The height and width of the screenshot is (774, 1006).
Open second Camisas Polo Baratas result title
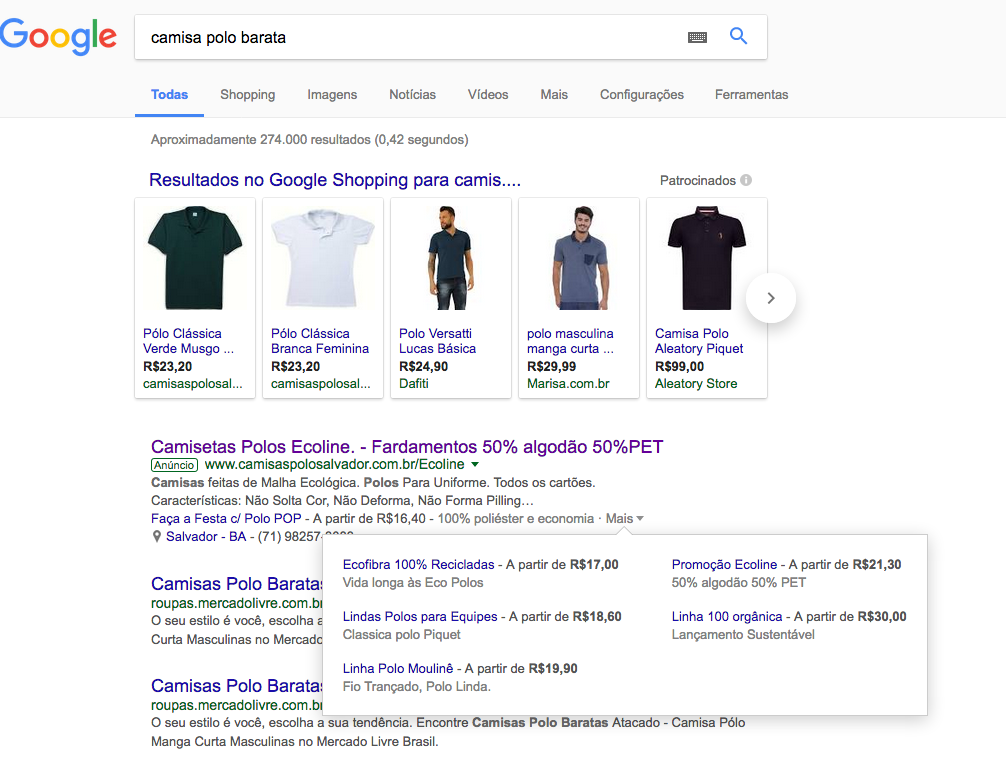pos(237,686)
